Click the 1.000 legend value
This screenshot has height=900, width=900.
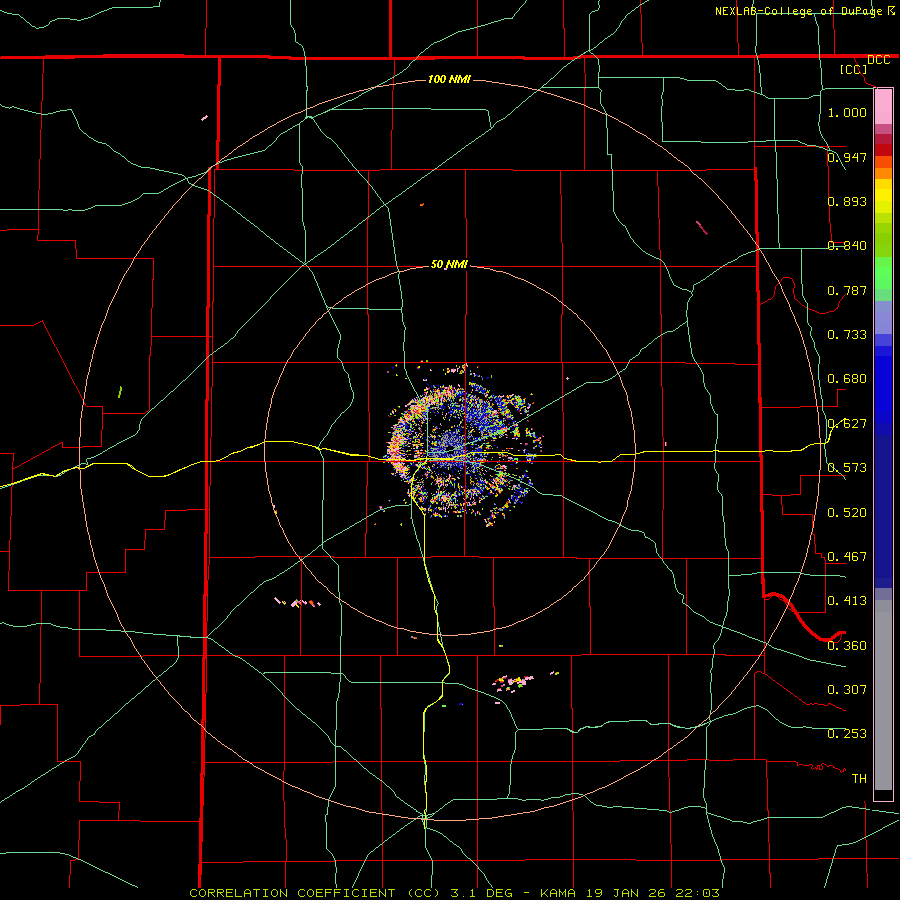(x=847, y=112)
